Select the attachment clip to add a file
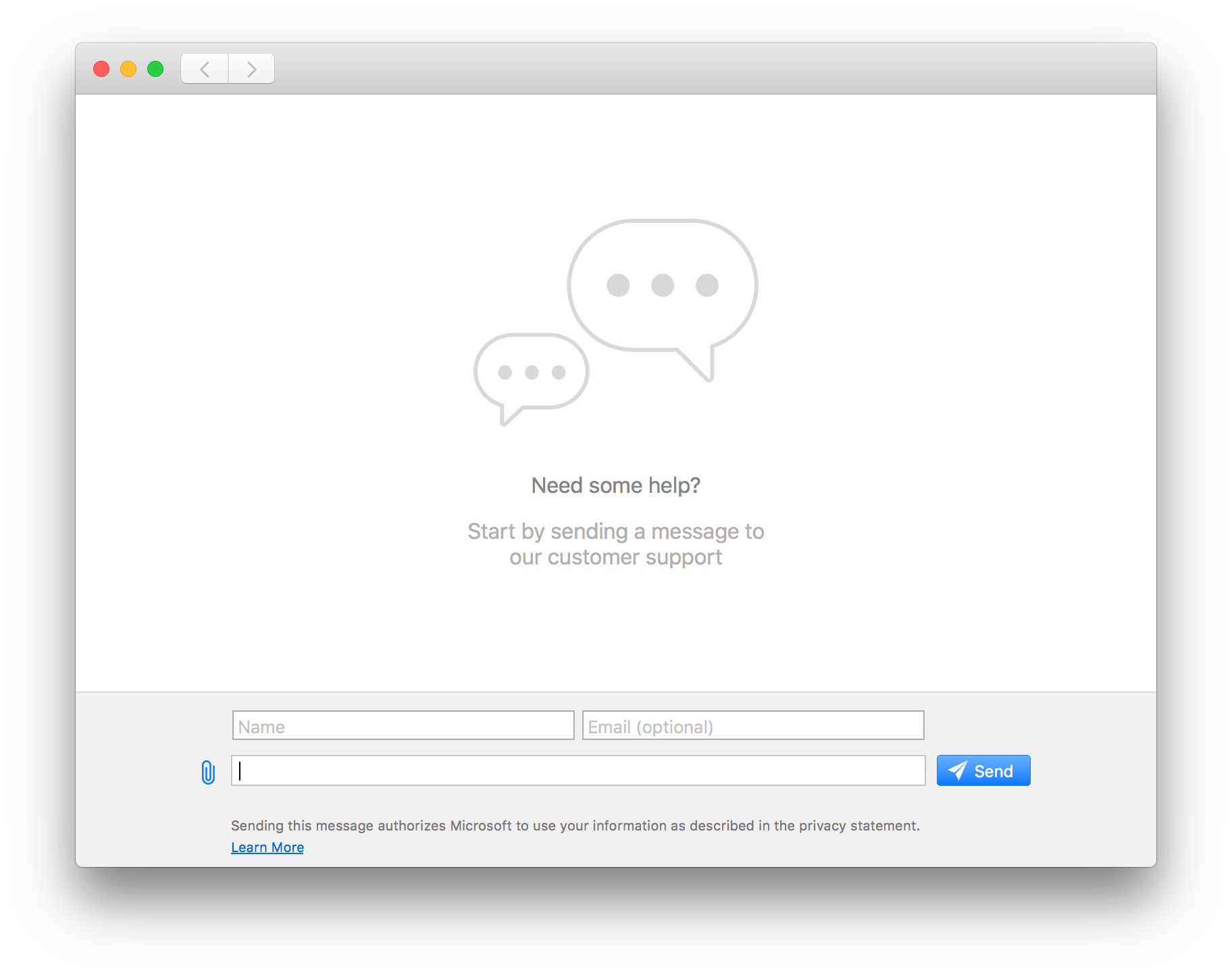This screenshot has width=1232, height=975. click(207, 770)
